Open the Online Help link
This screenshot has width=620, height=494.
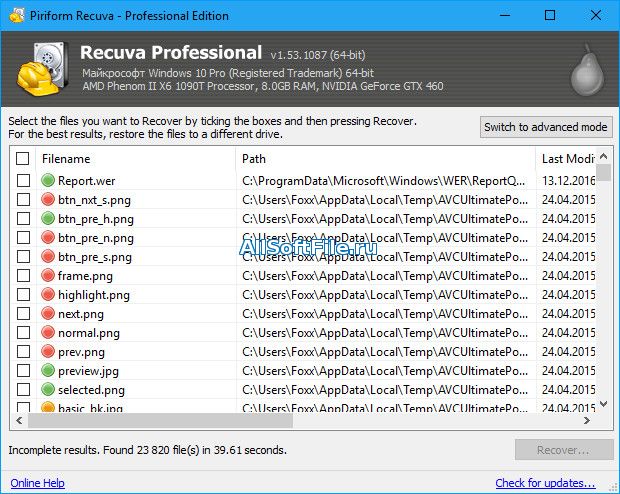[38, 483]
